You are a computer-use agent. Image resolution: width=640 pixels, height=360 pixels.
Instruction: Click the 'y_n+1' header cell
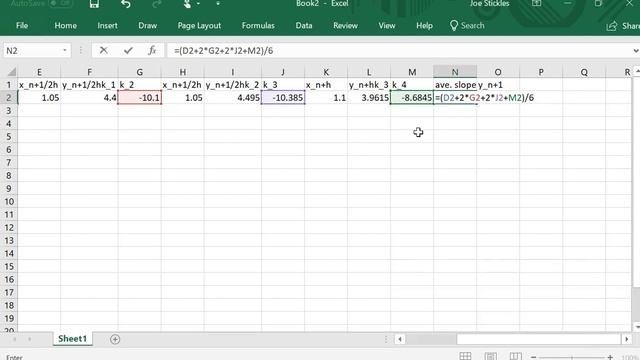pyautogui.click(x=498, y=84)
